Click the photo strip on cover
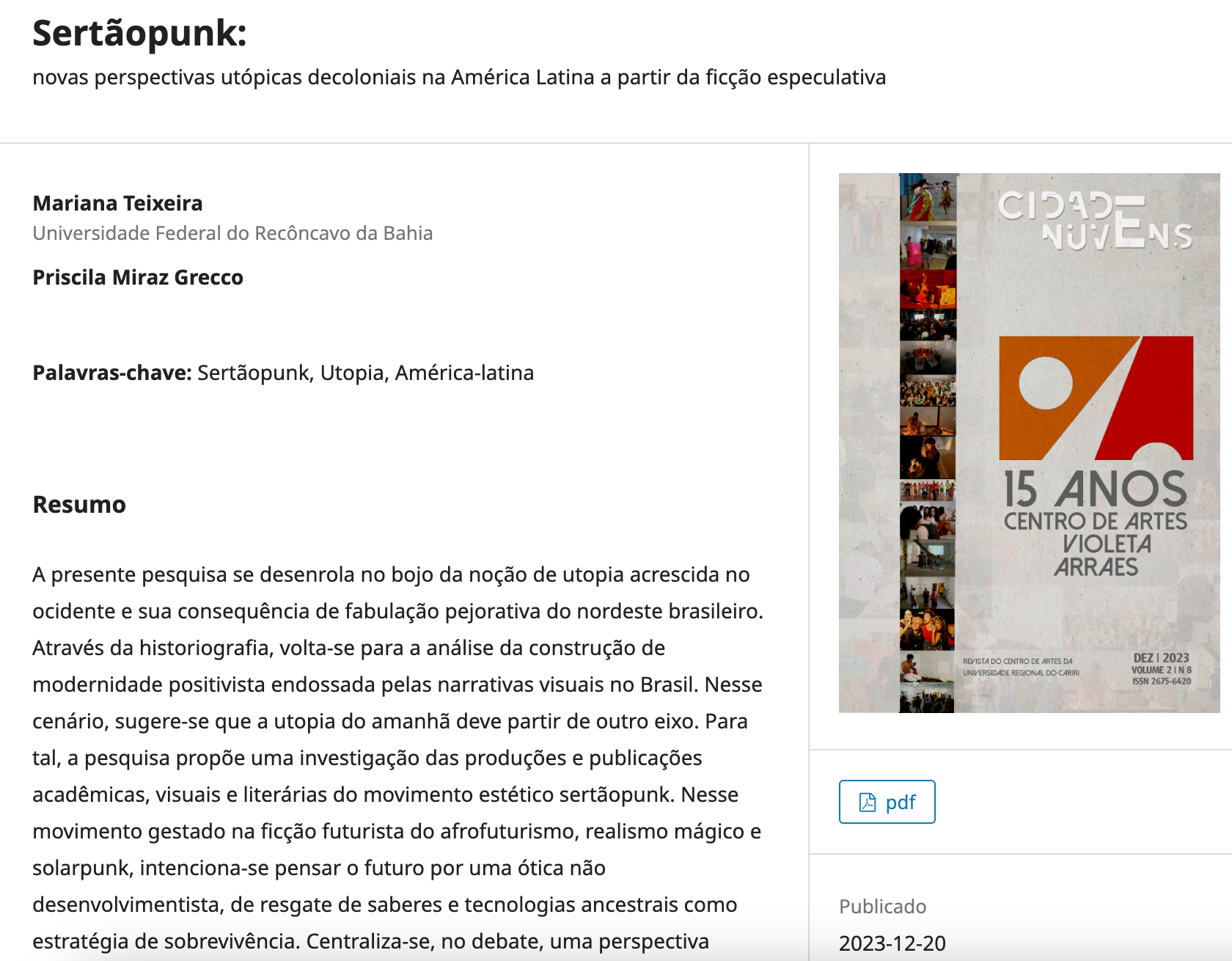 [928, 443]
